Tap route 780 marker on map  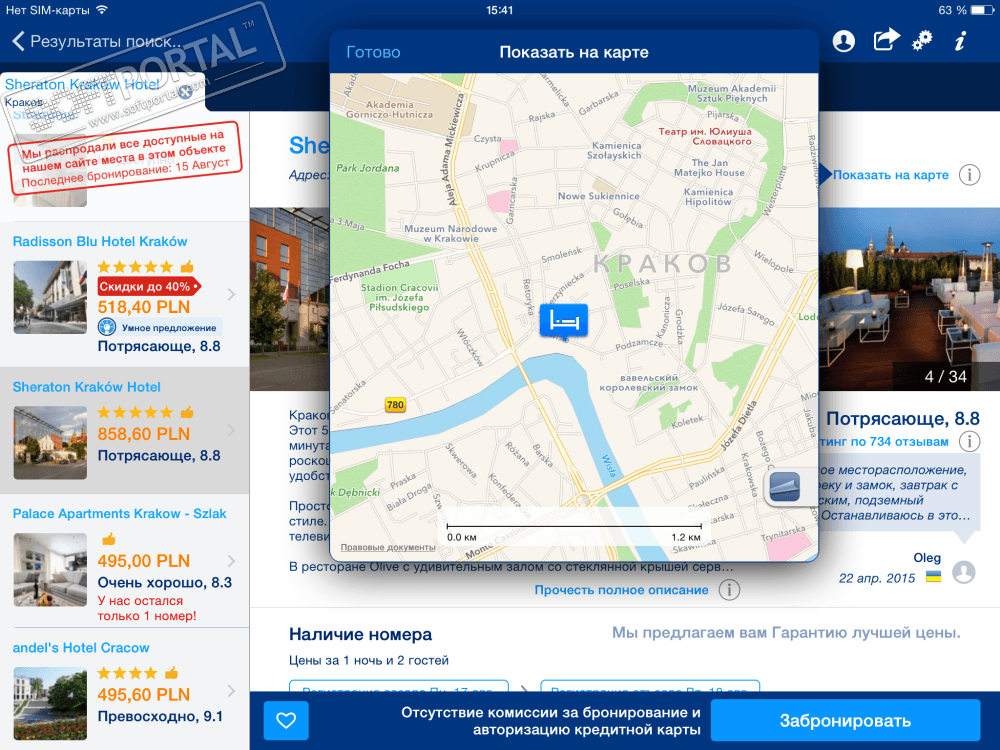(395, 404)
